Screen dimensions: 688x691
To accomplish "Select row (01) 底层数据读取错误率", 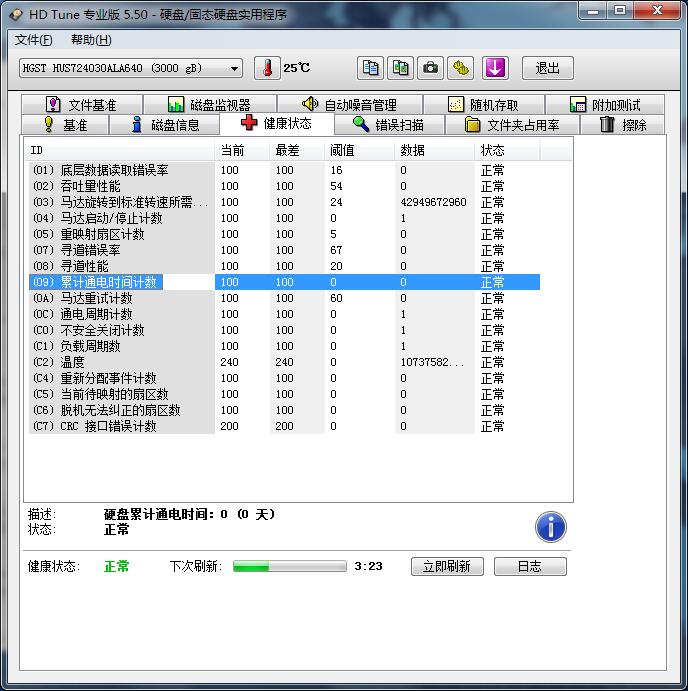I will (285, 170).
